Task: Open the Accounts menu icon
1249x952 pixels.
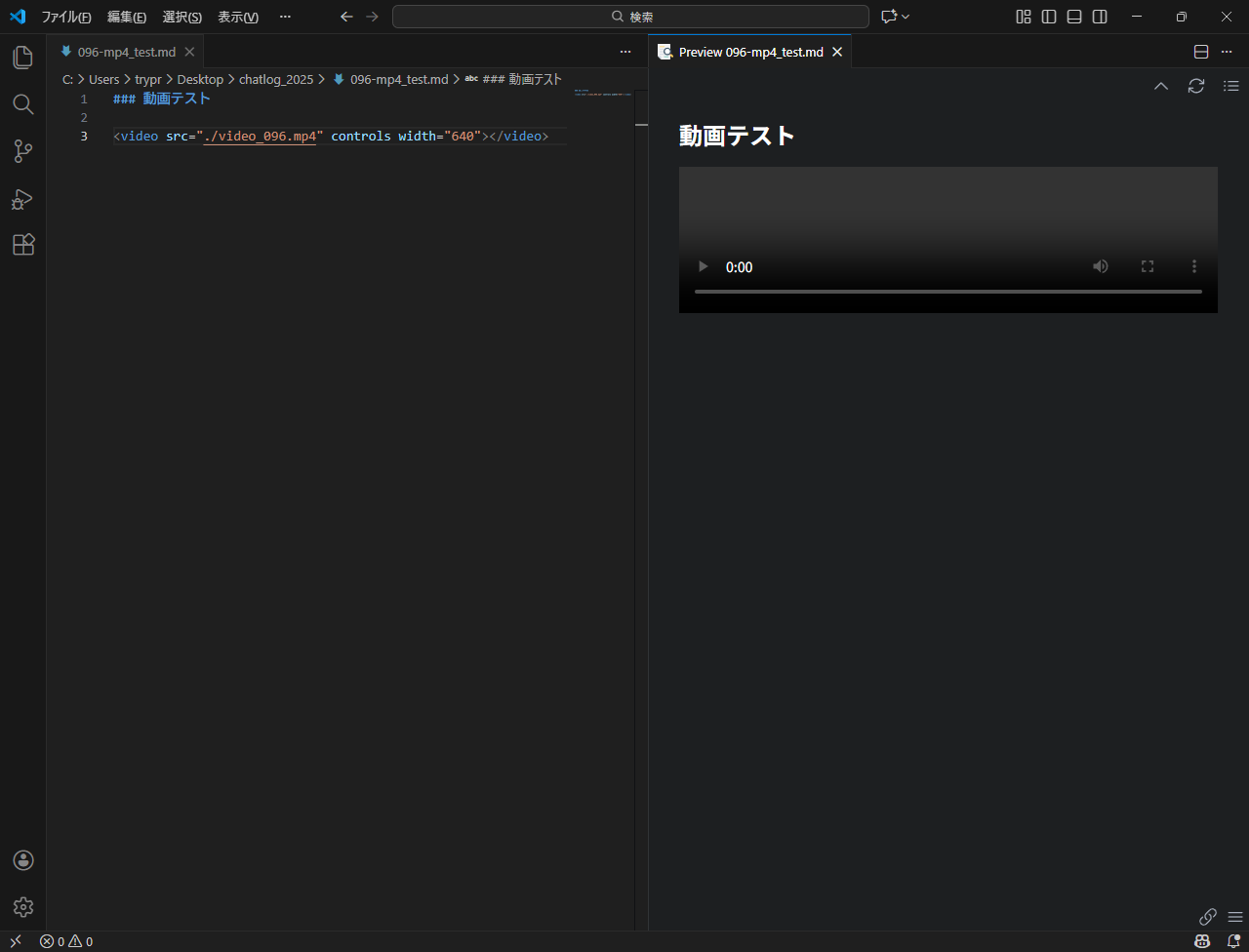Action: point(22,860)
